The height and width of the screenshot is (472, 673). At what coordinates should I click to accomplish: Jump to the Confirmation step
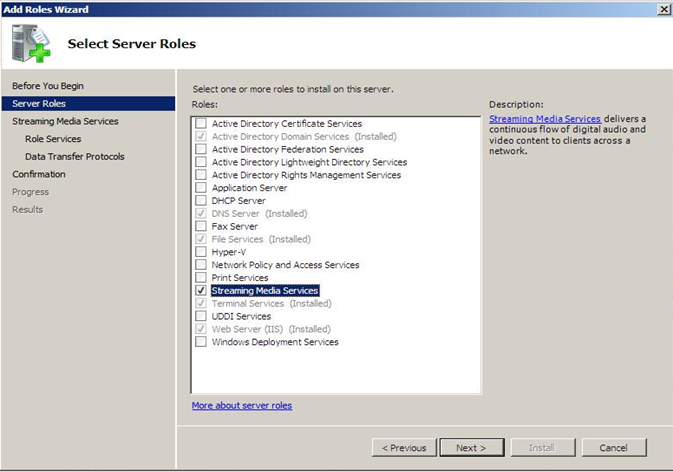click(39, 174)
